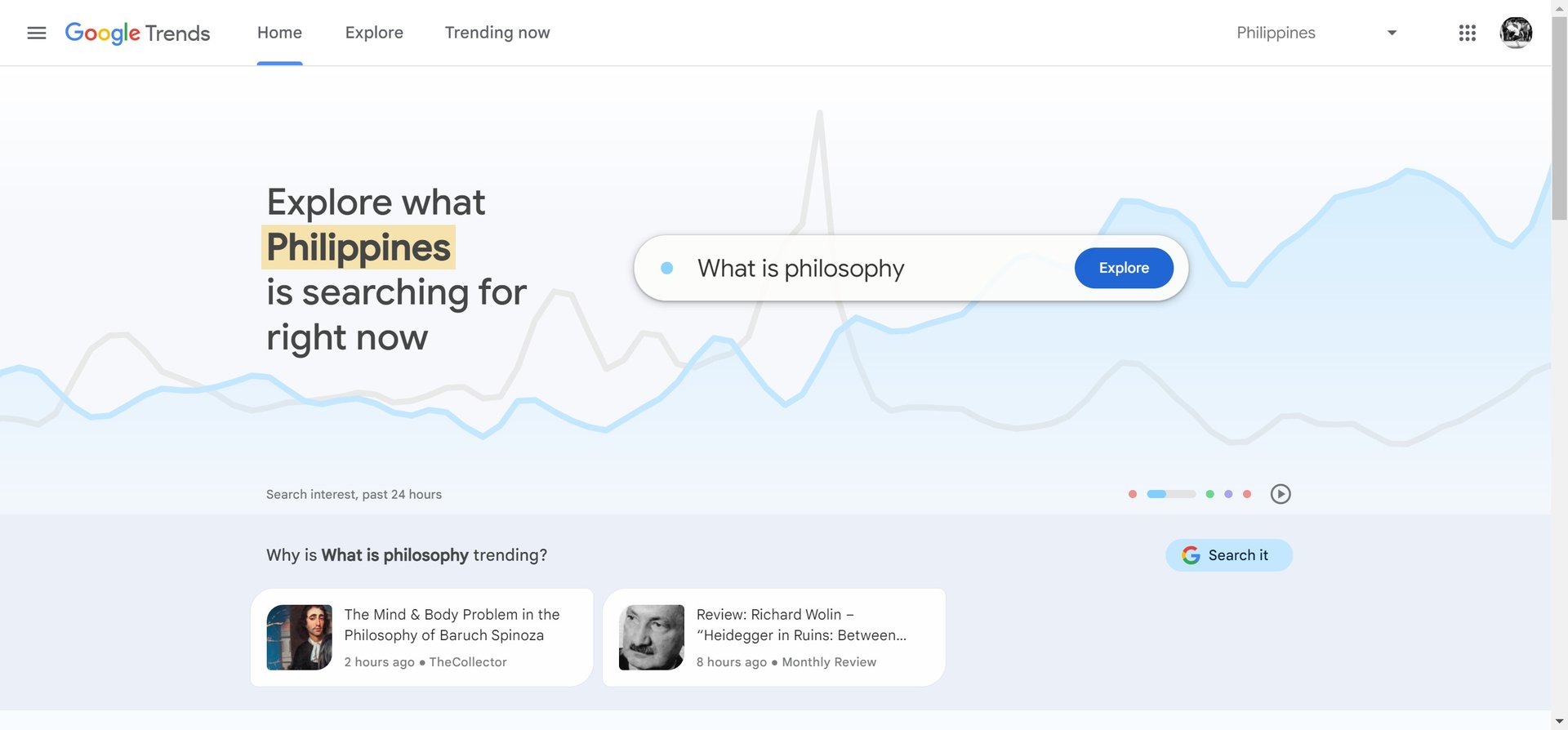Image resolution: width=1568 pixels, height=730 pixels.
Task: Play the trending searches carousel
Action: (x=1281, y=494)
